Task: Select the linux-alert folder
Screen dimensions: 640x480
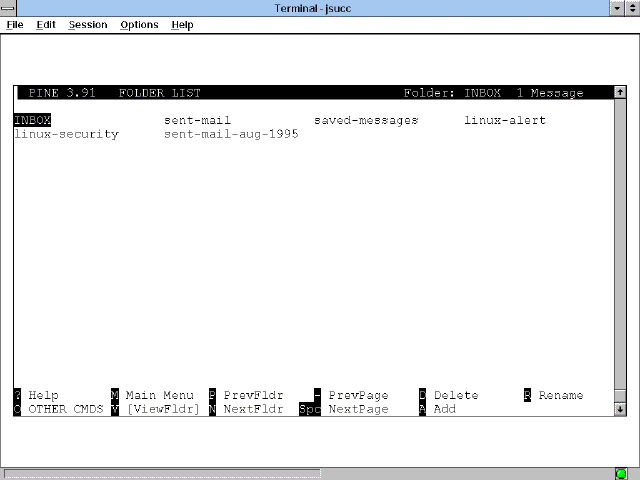Action: [505, 120]
